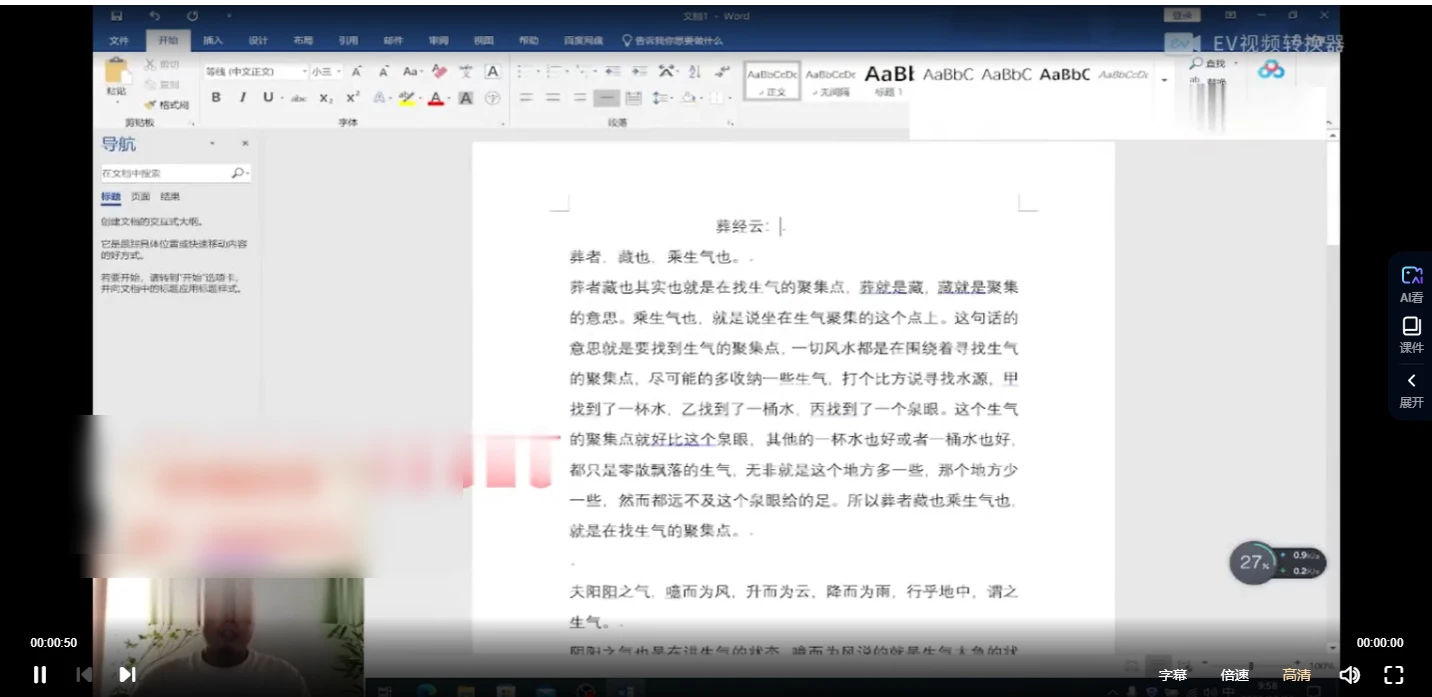Click the Redo icon in Word
The height and width of the screenshot is (697, 1432).
coord(192,16)
